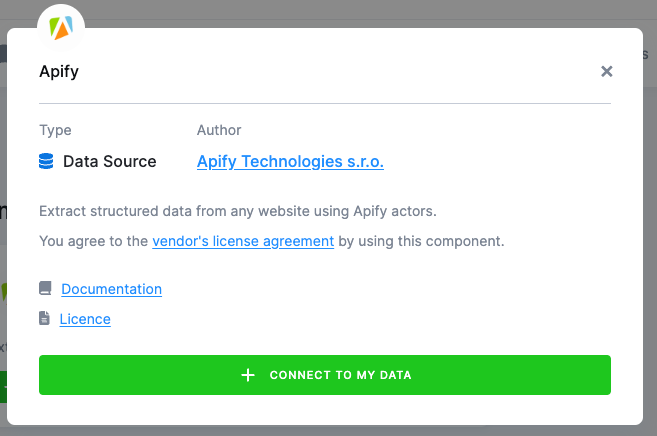Click the Author column label
The height and width of the screenshot is (436, 657).
coord(219,130)
